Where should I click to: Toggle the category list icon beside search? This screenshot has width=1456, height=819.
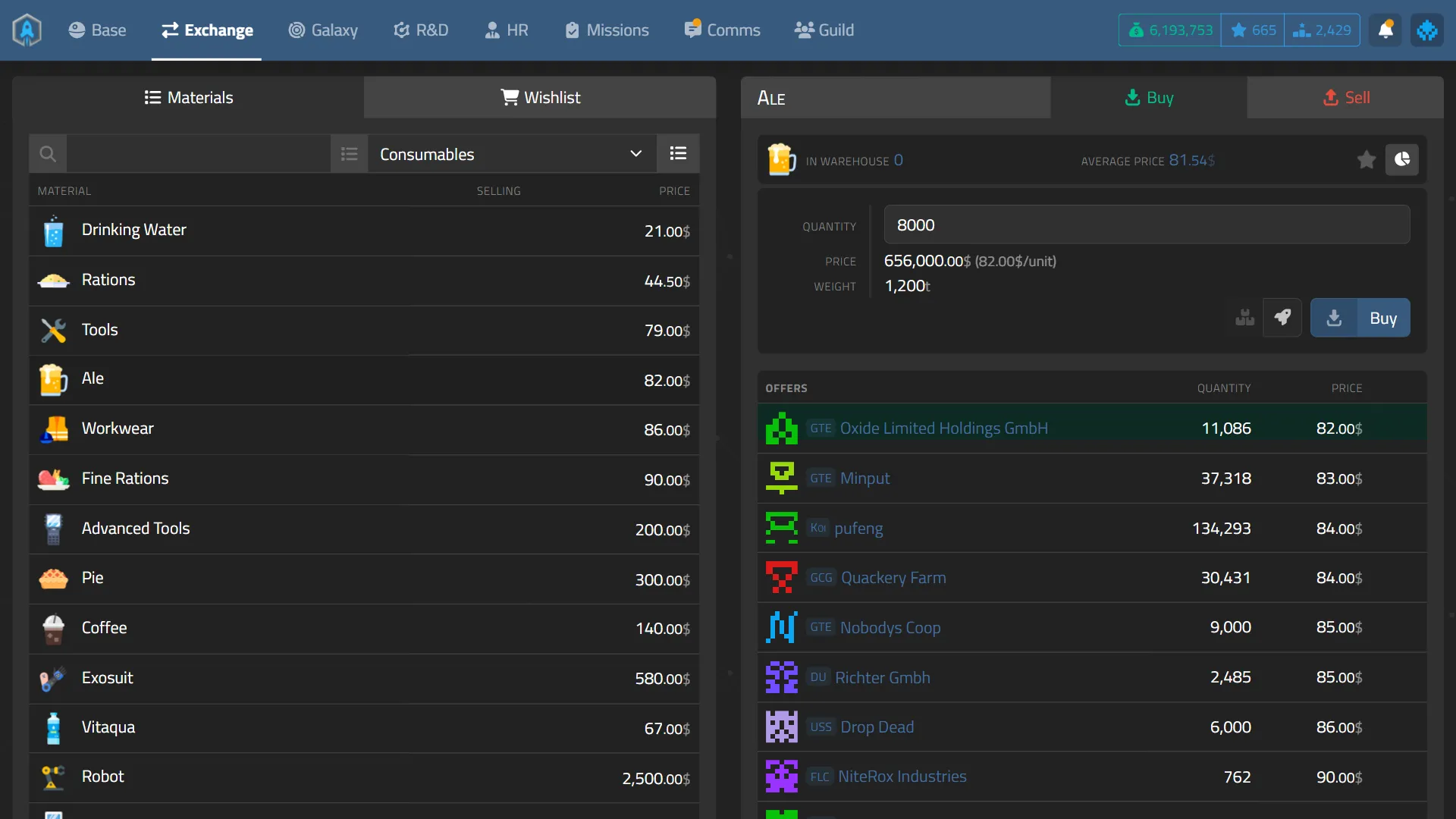(x=349, y=154)
